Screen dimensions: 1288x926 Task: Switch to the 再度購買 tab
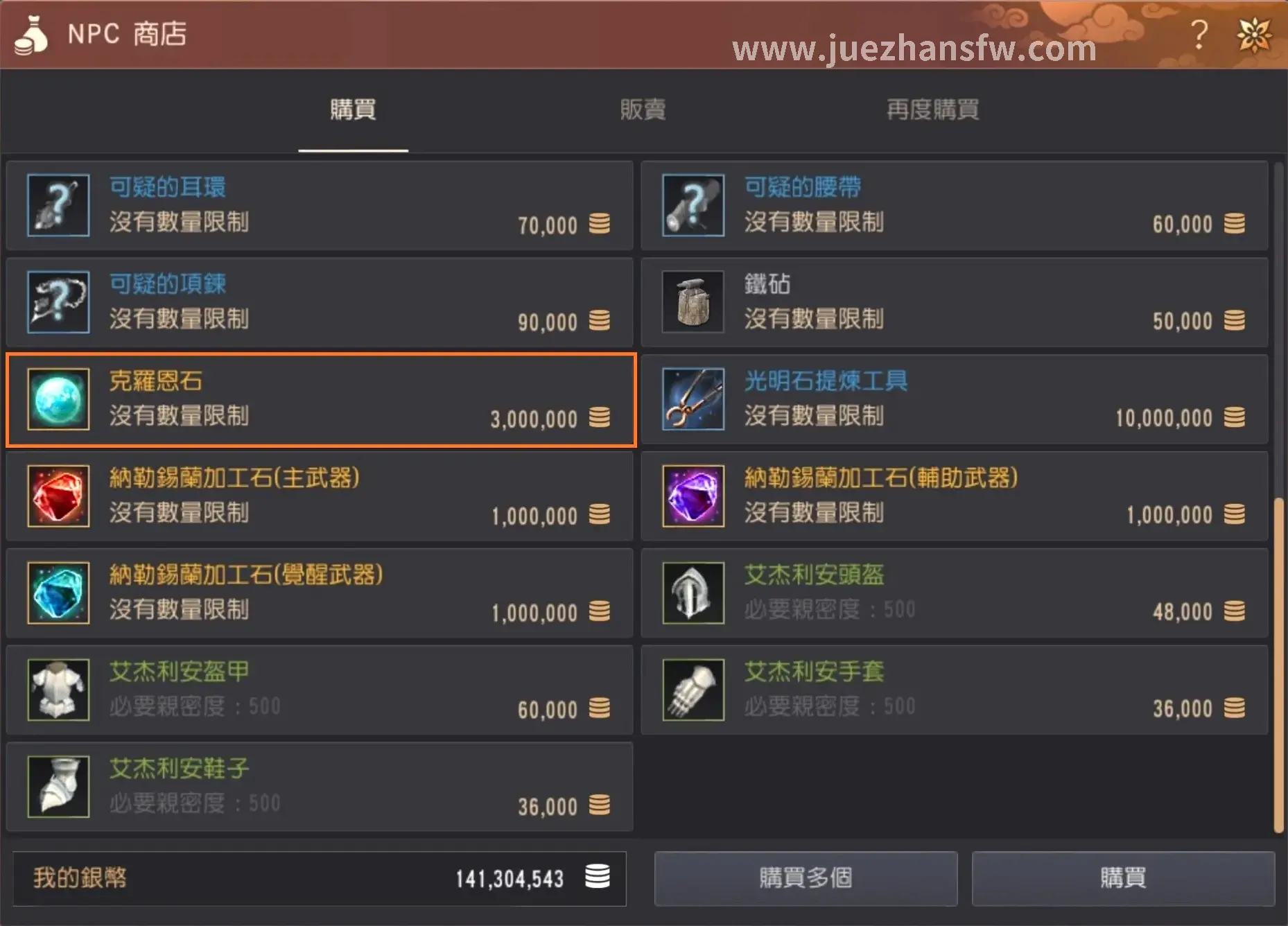[x=933, y=110]
